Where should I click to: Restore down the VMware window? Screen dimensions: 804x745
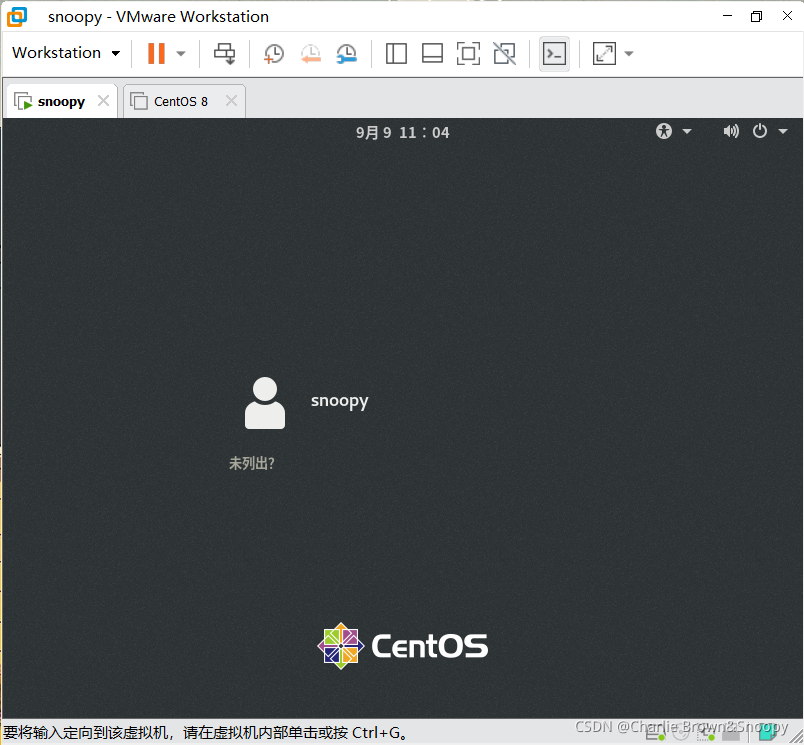click(x=756, y=16)
